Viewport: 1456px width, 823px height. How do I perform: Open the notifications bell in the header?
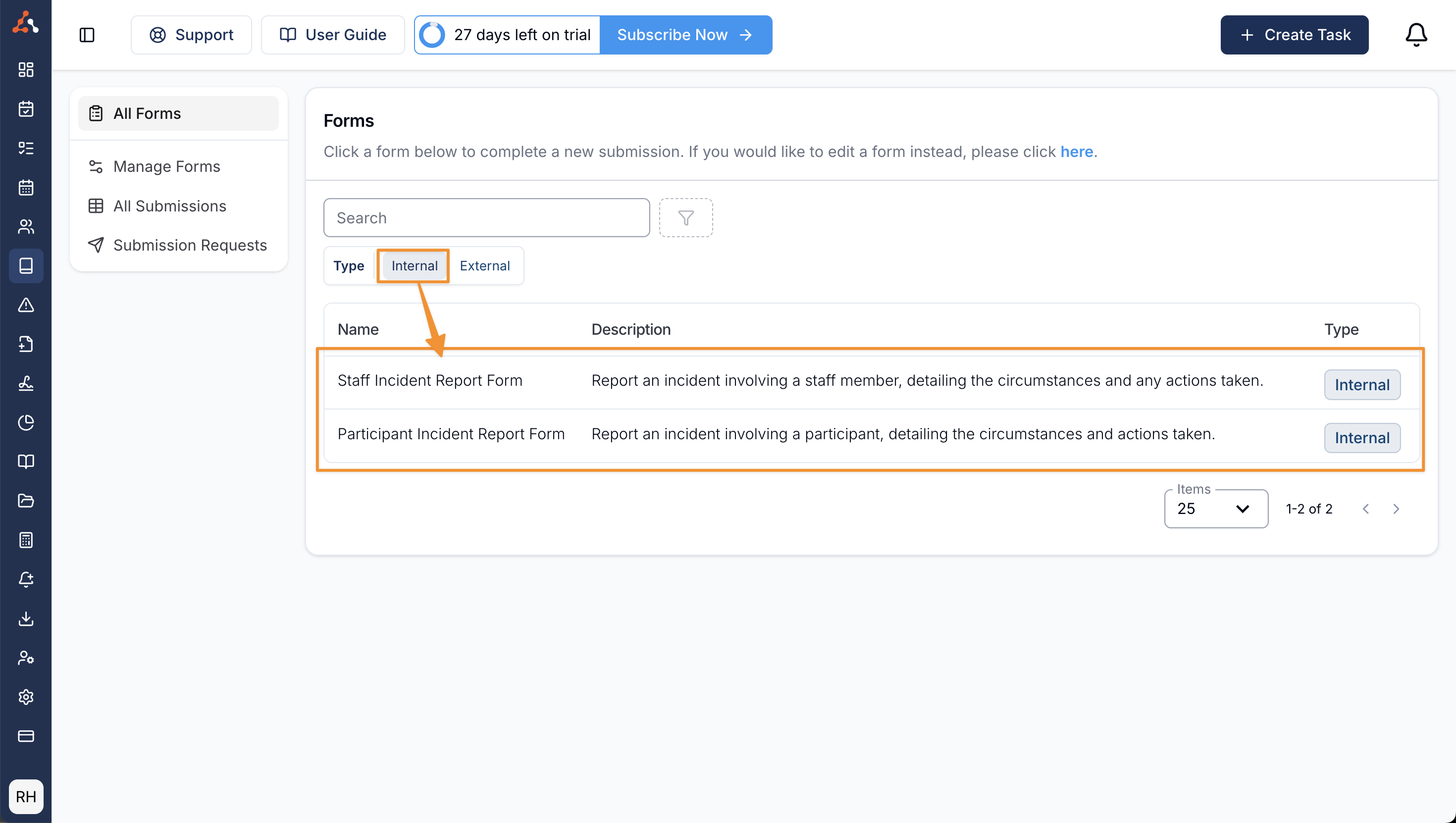1416,35
